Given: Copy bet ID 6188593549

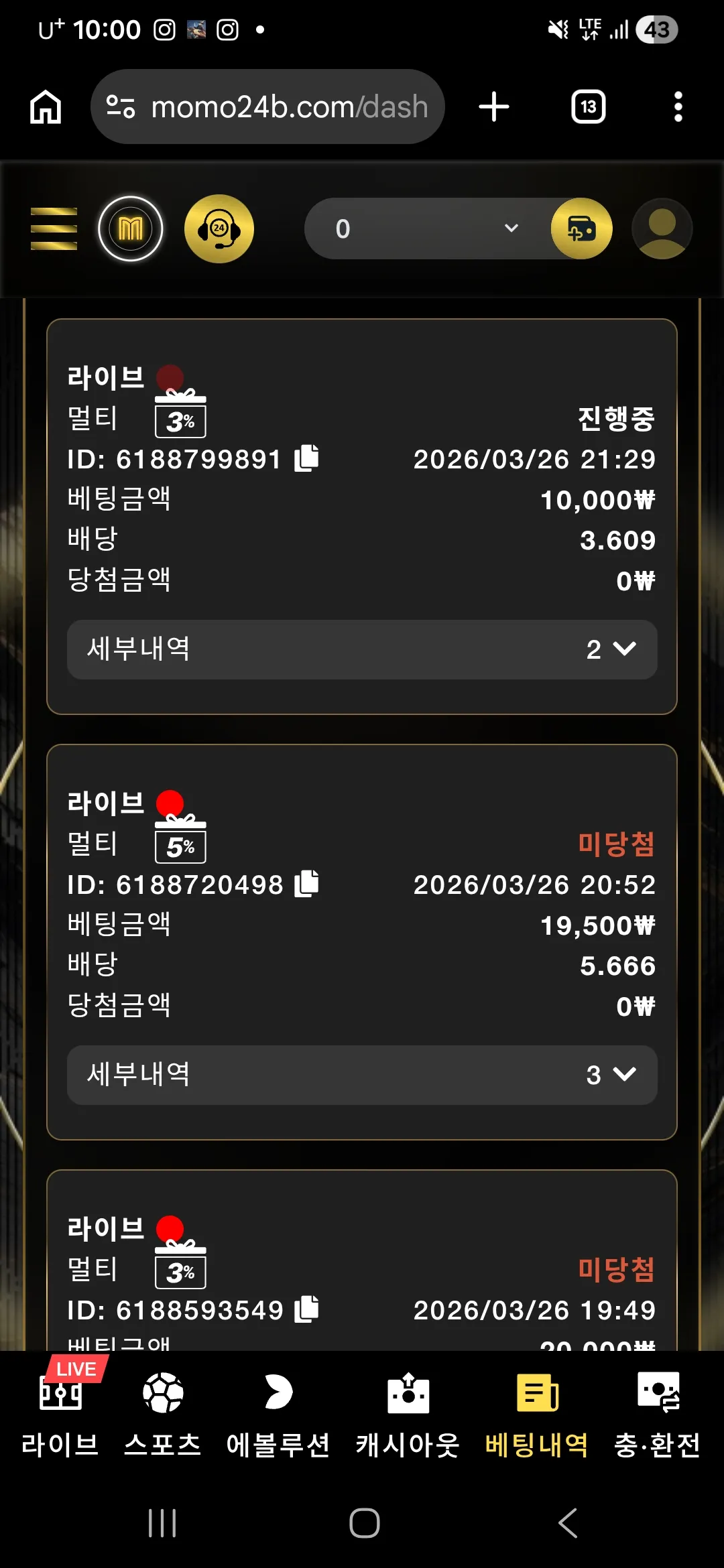Looking at the screenshot, I should point(307,1309).
